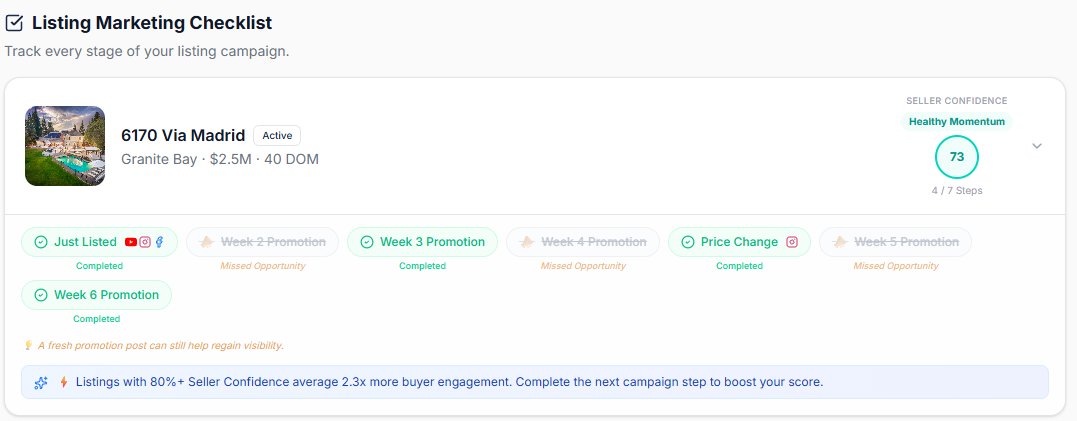Click the checklist icon beside the page title

[x=14, y=23]
